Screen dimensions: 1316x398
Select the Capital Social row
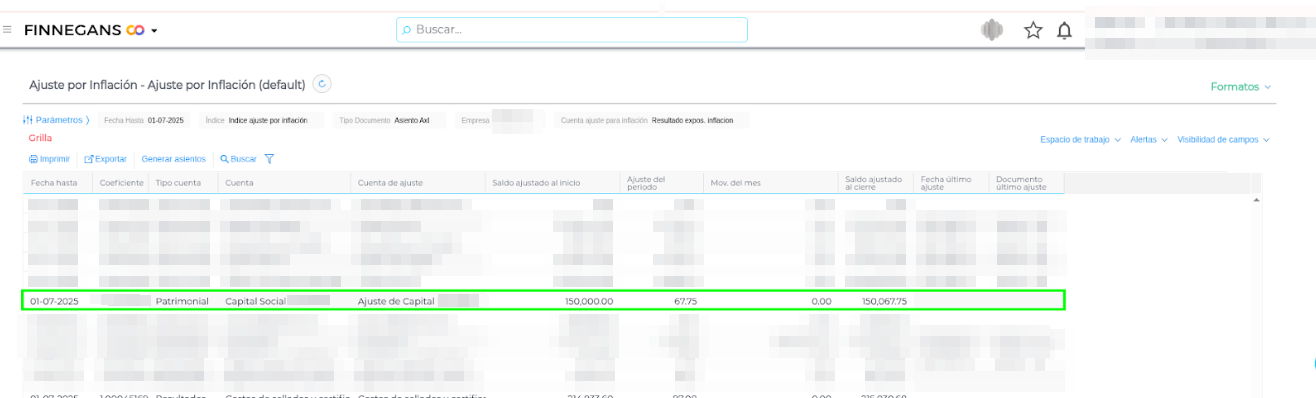coord(543,300)
